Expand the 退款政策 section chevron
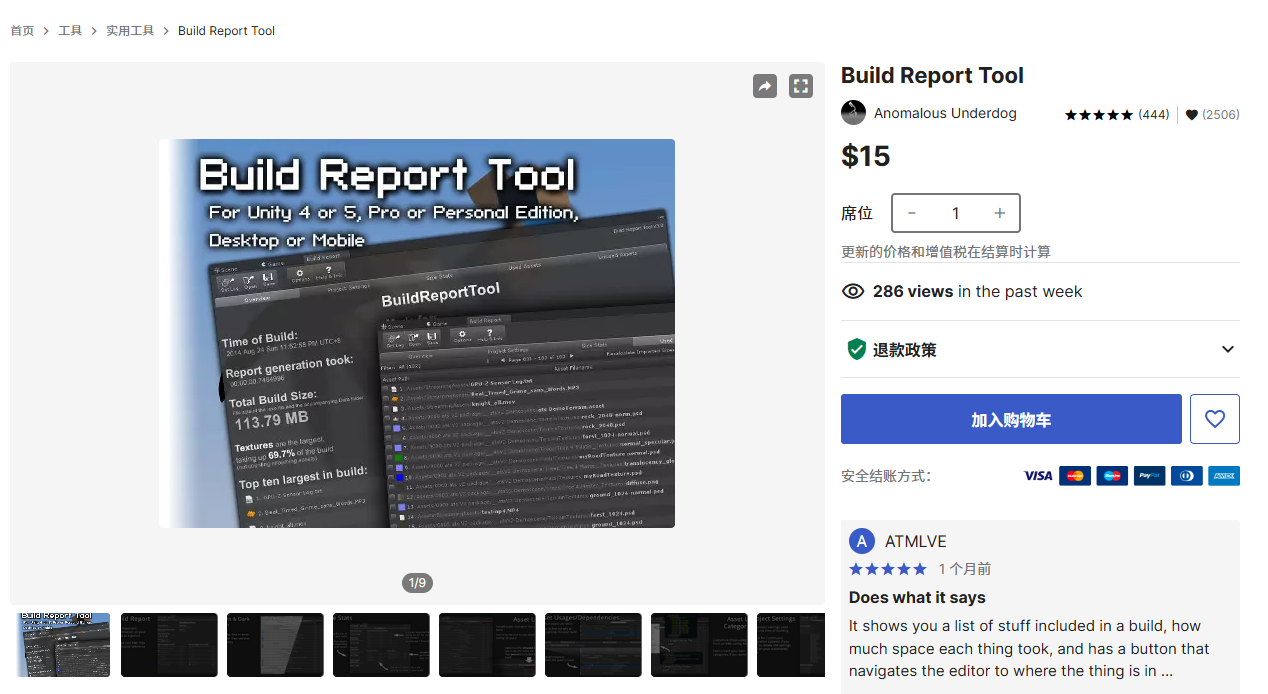Image resolution: width=1268 pixels, height=694 pixels. [x=1228, y=349]
